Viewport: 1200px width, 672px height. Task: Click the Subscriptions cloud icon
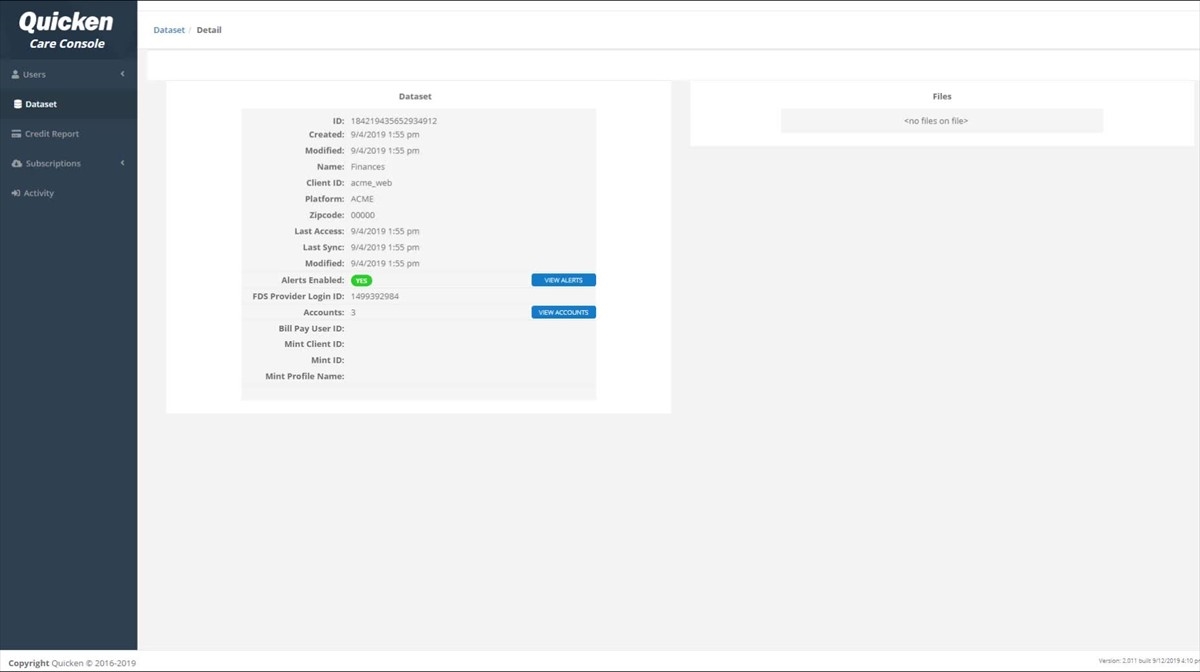pyautogui.click(x=17, y=164)
